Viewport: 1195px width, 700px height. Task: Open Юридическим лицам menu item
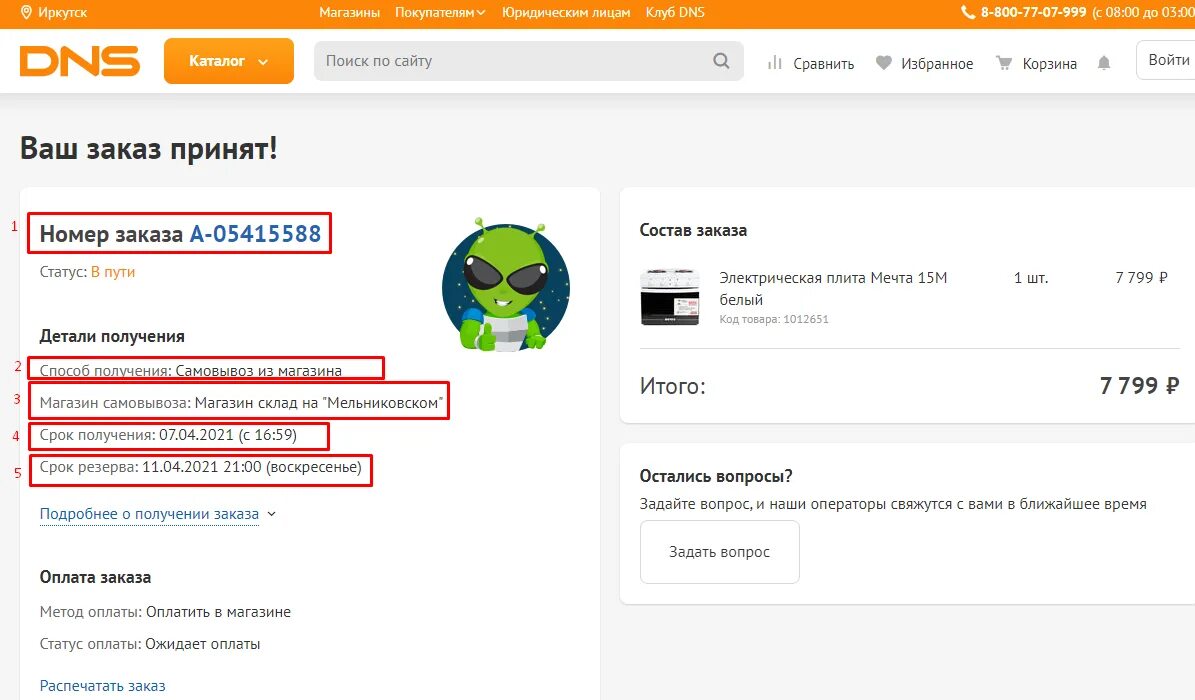565,12
